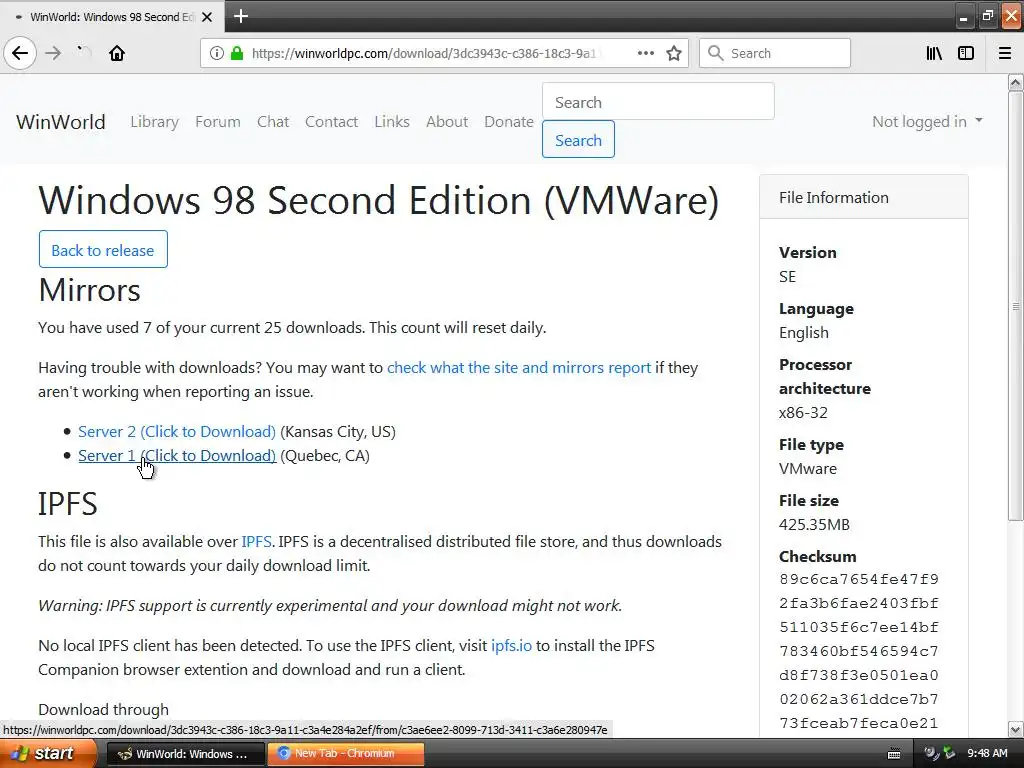Open a new tab with plus icon
The image size is (1024, 768).
click(240, 16)
